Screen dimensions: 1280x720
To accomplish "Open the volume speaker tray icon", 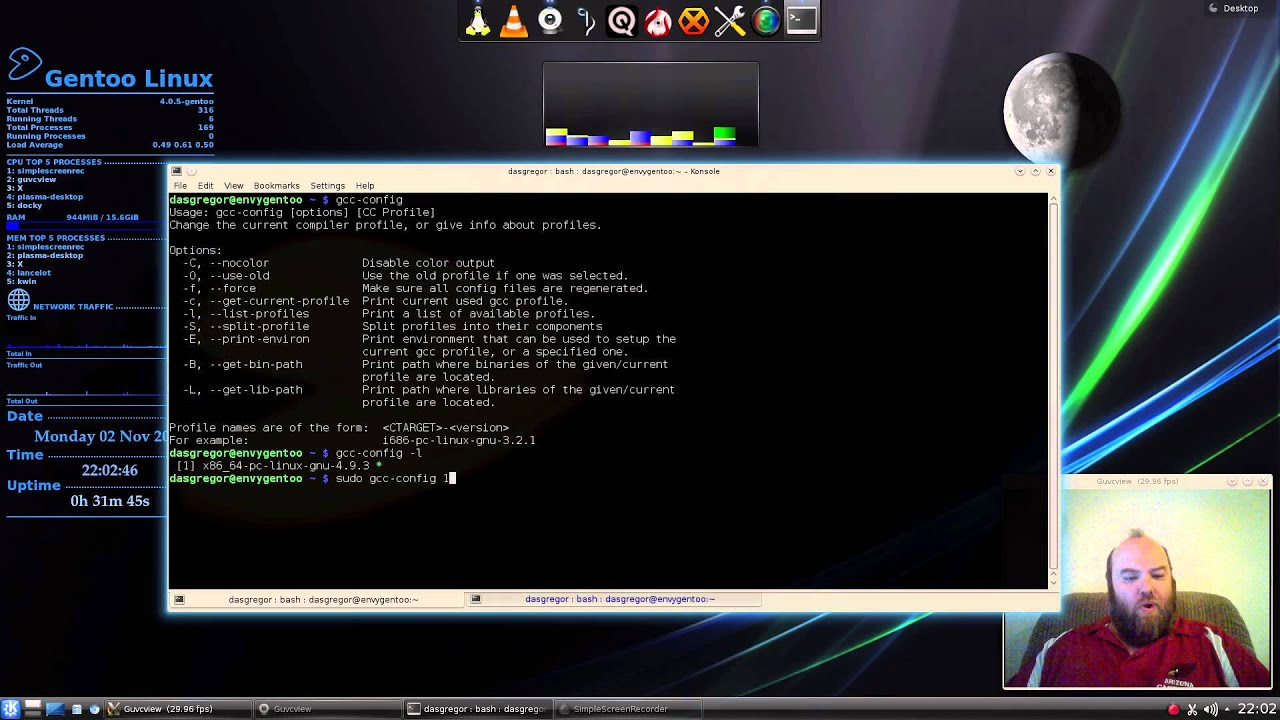I will click(1211, 709).
